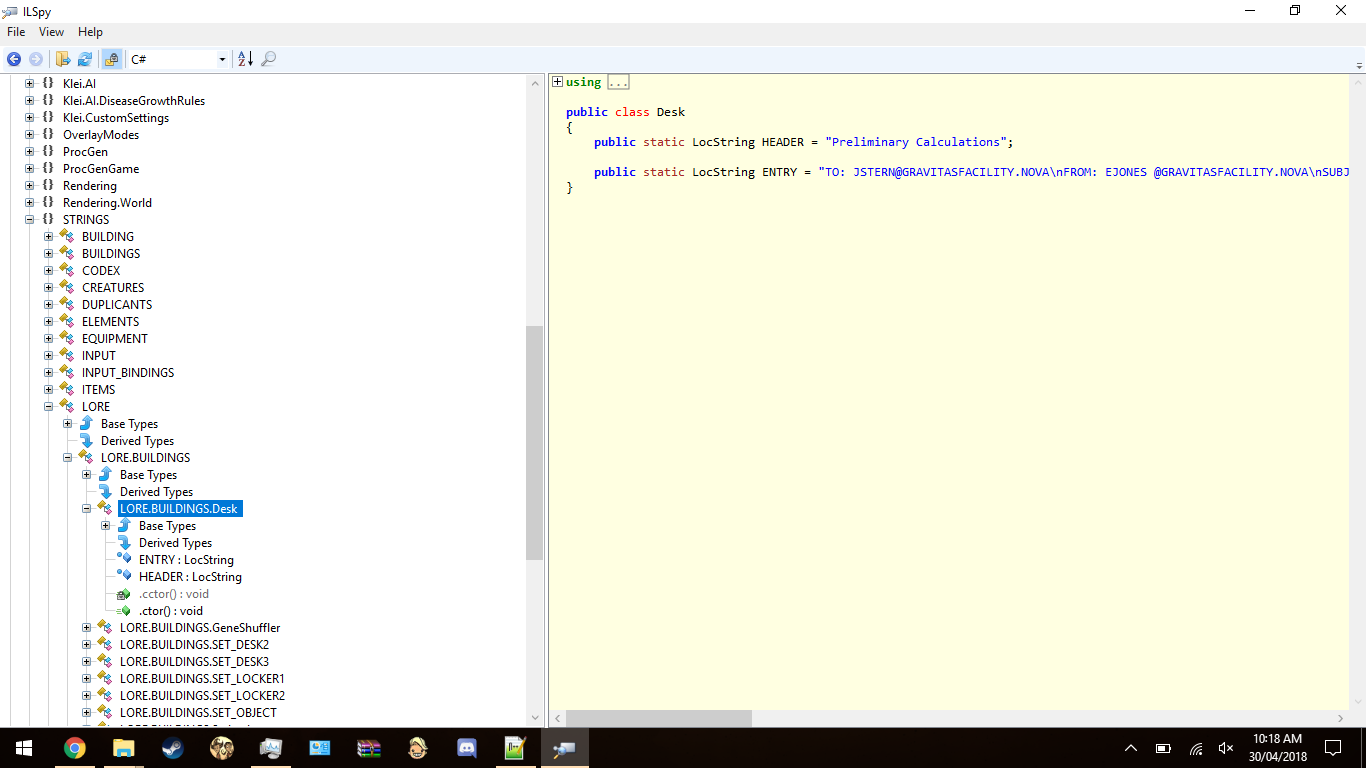Click the alphabetical sort A-Z icon

[245, 60]
